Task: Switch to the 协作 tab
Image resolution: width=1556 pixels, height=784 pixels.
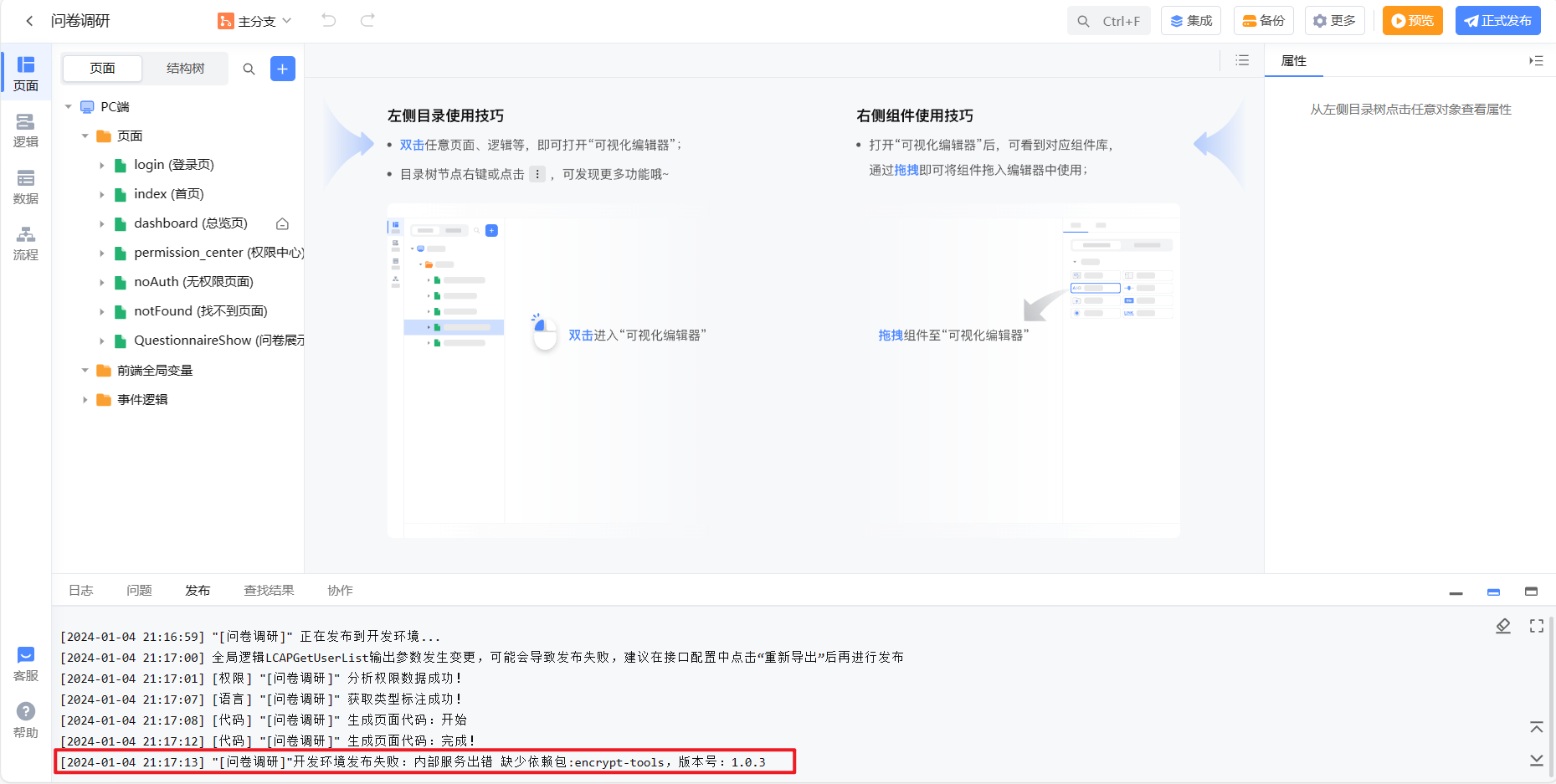Action: [340, 591]
